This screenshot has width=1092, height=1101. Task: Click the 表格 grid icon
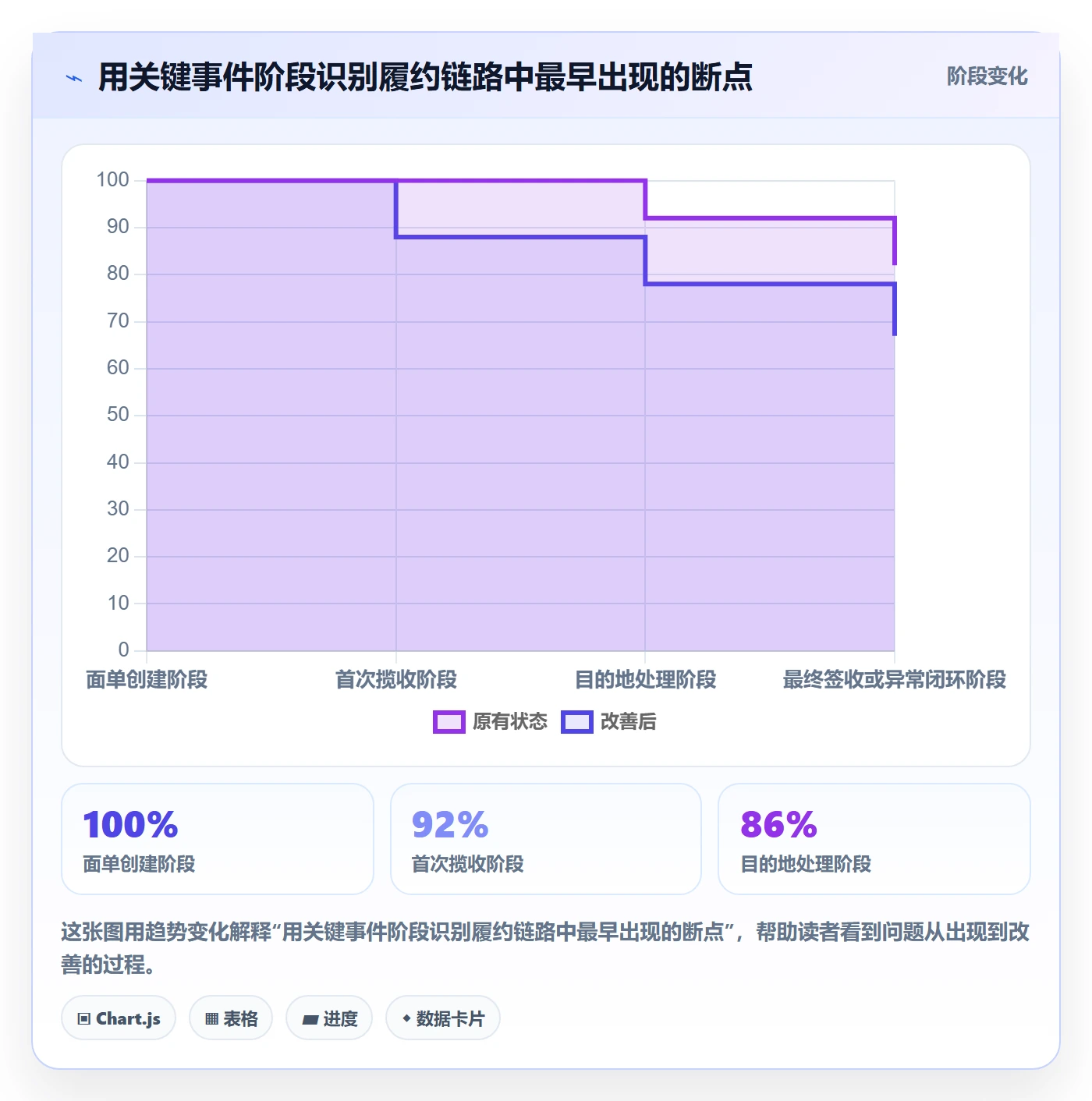pos(211,1018)
